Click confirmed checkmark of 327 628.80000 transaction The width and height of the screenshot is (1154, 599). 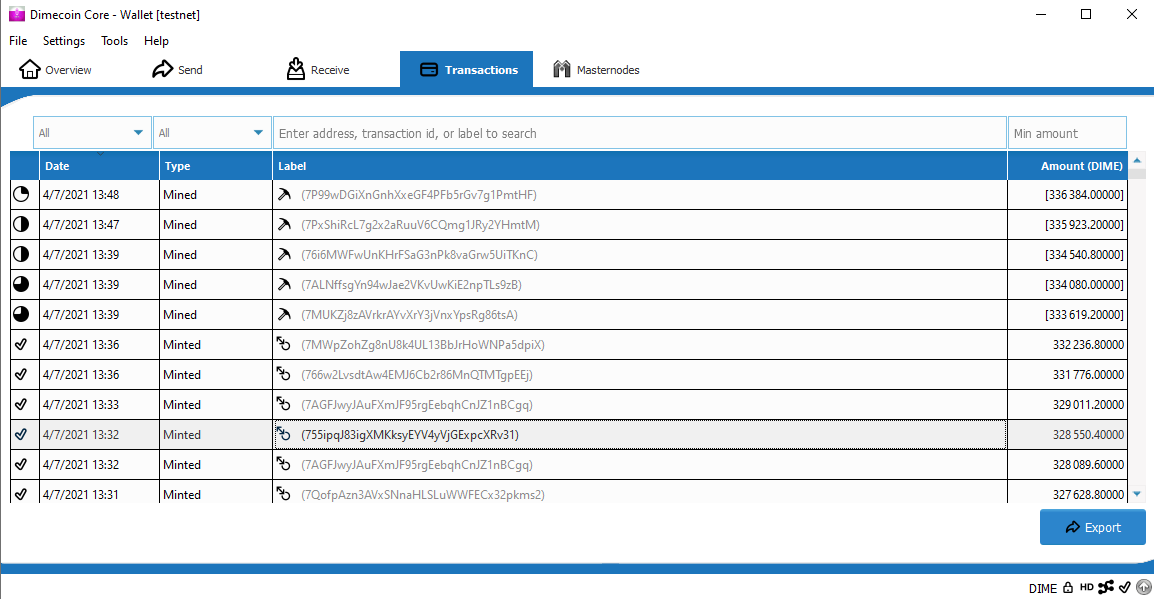click(x=21, y=495)
